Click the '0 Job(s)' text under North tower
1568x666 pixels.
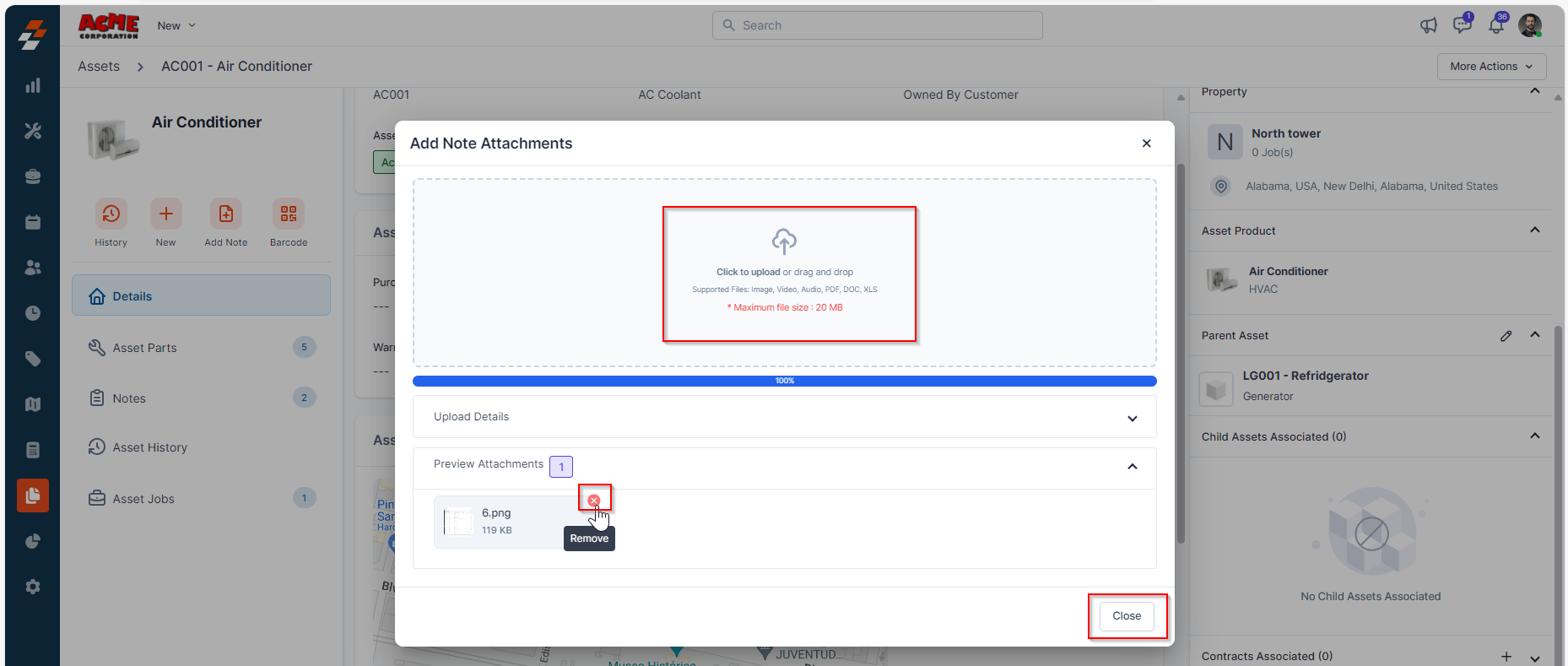coord(1272,153)
